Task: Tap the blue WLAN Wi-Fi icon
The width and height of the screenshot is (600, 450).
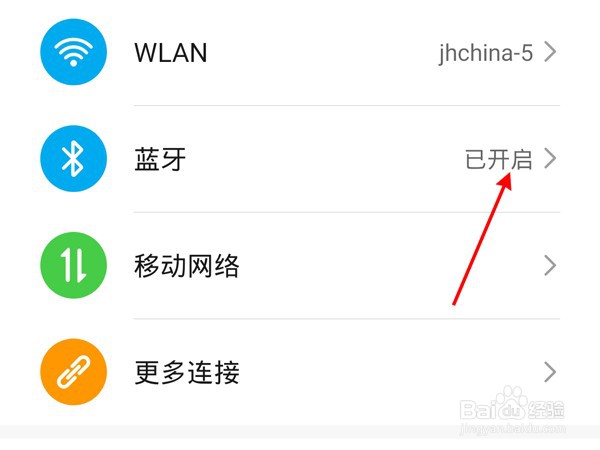Action: tap(73, 52)
